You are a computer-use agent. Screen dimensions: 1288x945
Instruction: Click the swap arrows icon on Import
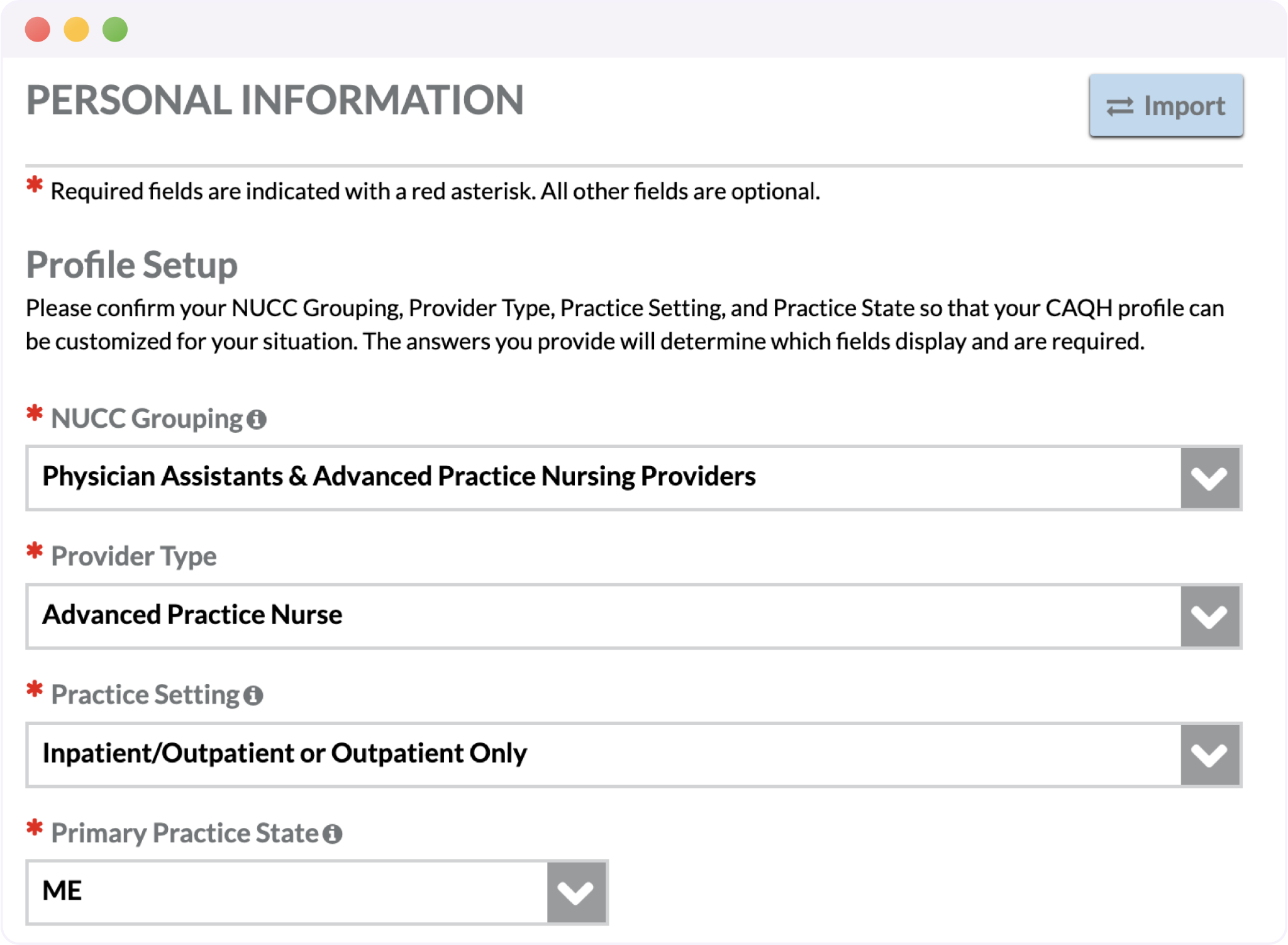[x=1120, y=106]
